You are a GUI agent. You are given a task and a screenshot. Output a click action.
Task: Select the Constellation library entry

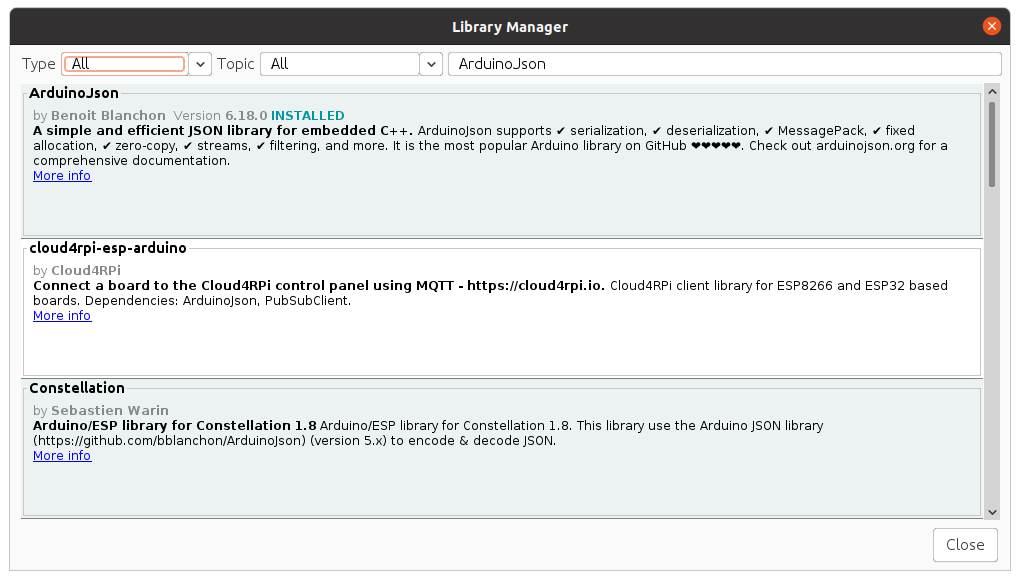coord(500,485)
